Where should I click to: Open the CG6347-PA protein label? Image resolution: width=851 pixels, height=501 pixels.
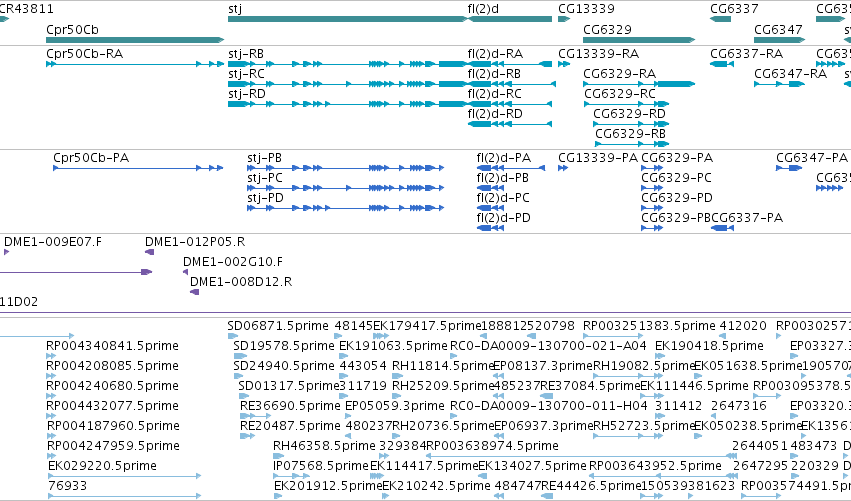[x=811, y=158]
